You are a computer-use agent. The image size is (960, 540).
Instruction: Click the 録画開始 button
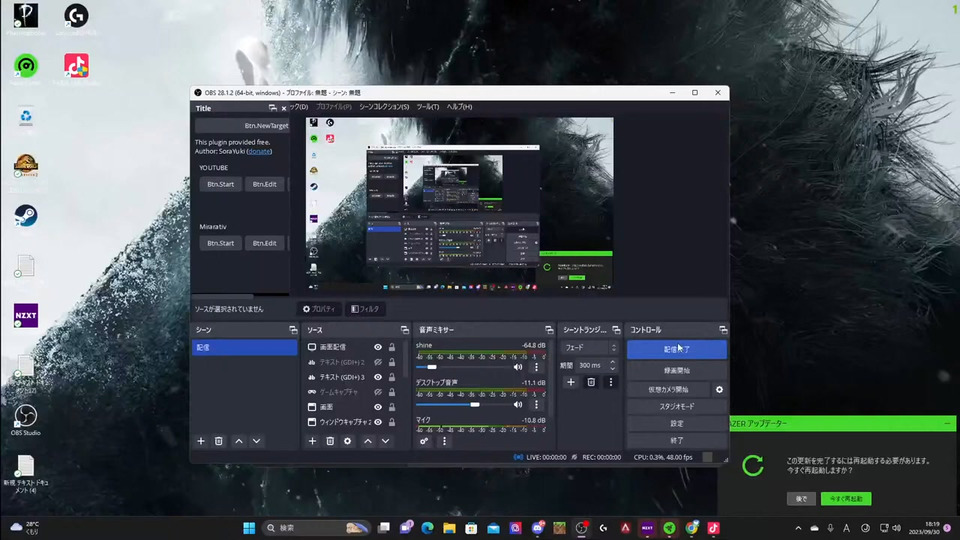[x=677, y=371]
